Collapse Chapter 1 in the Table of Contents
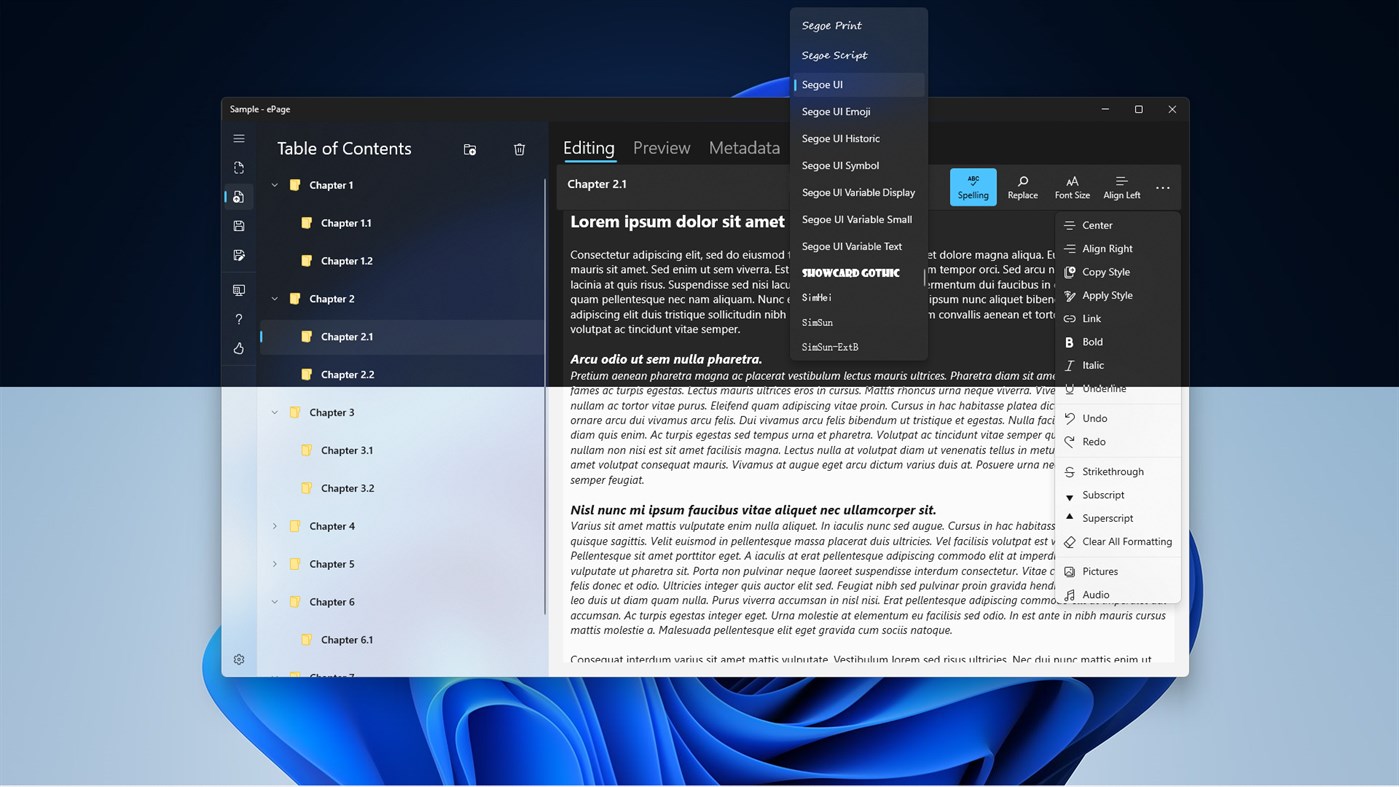The height and width of the screenshot is (787, 1399). coord(274,185)
